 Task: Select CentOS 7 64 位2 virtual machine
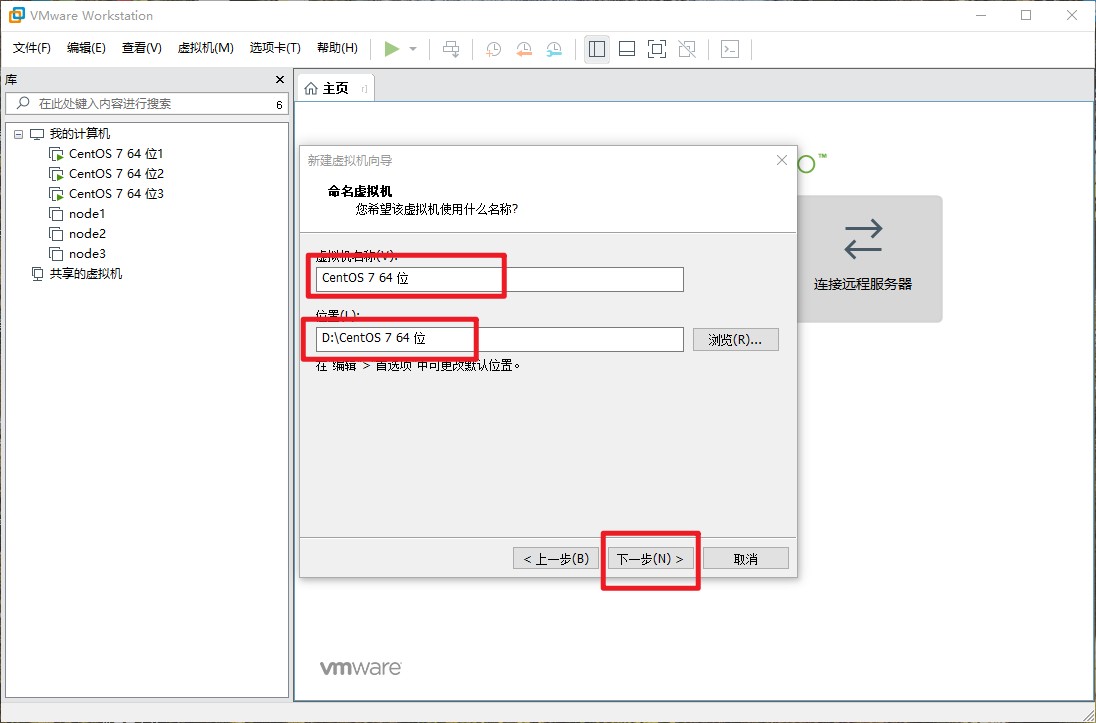(116, 173)
